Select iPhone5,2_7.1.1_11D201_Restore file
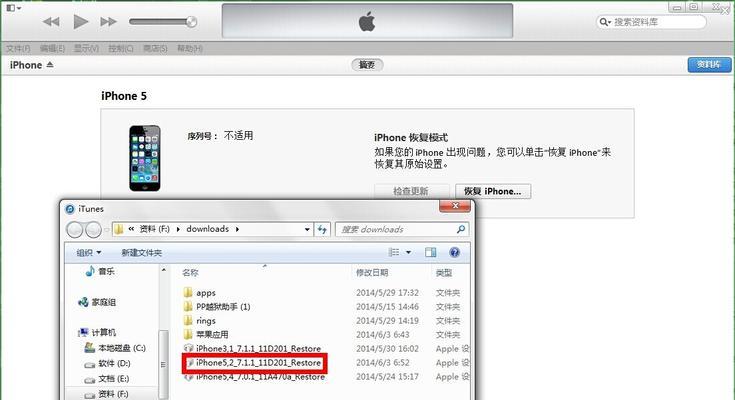Screen dimensions: 735x400 (x=258, y=362)
